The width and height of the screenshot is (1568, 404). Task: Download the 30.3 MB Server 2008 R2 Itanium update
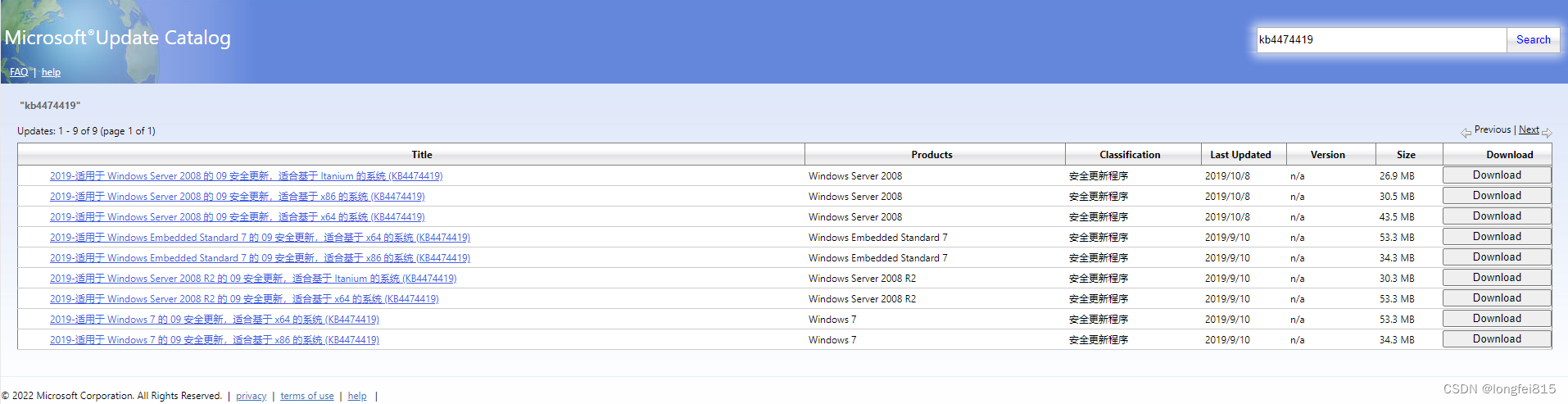(x=1497, y=278)
